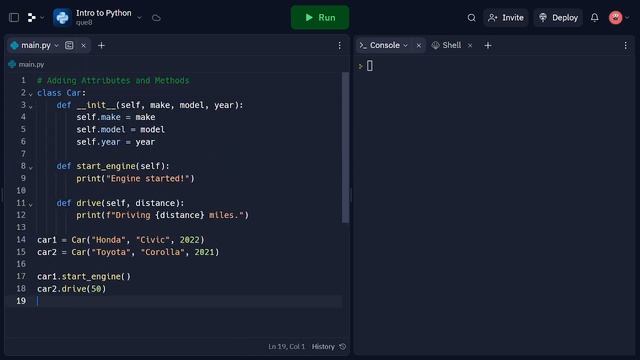
Task: Place cursor in the comment on line 1
Action: click(x=113, y=80)
